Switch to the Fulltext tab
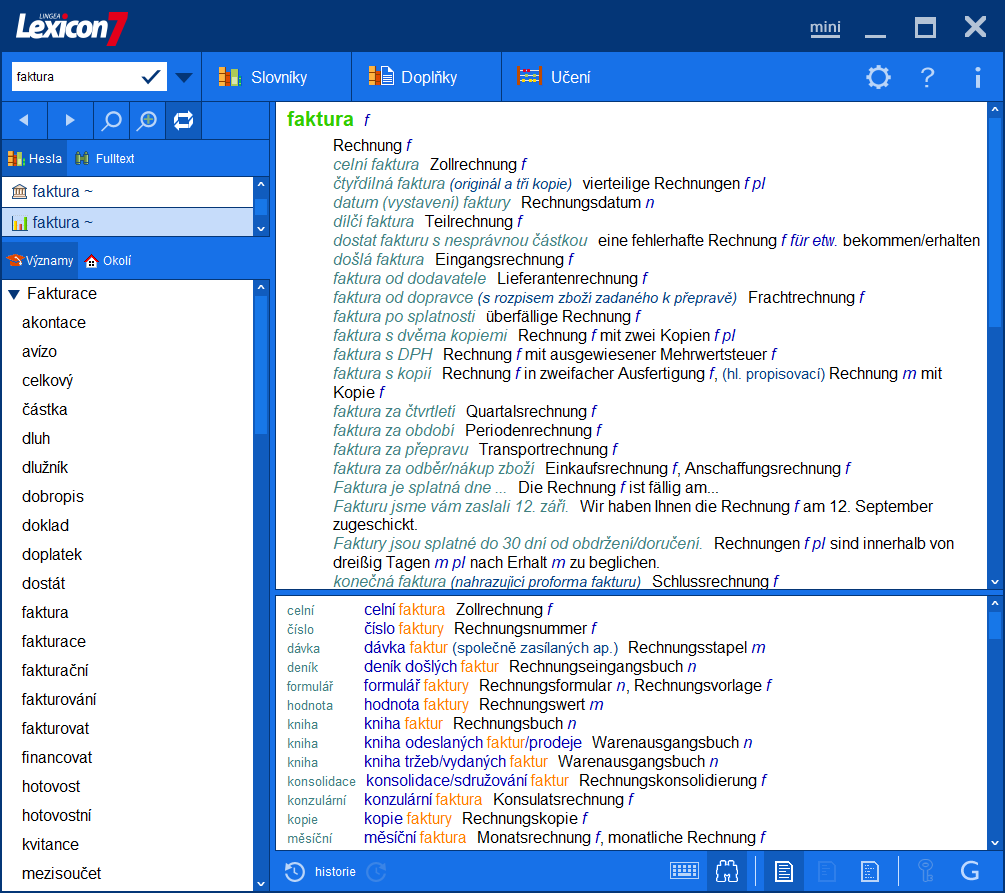This screenshot has height=893, width=1005. tap(105, 158)
